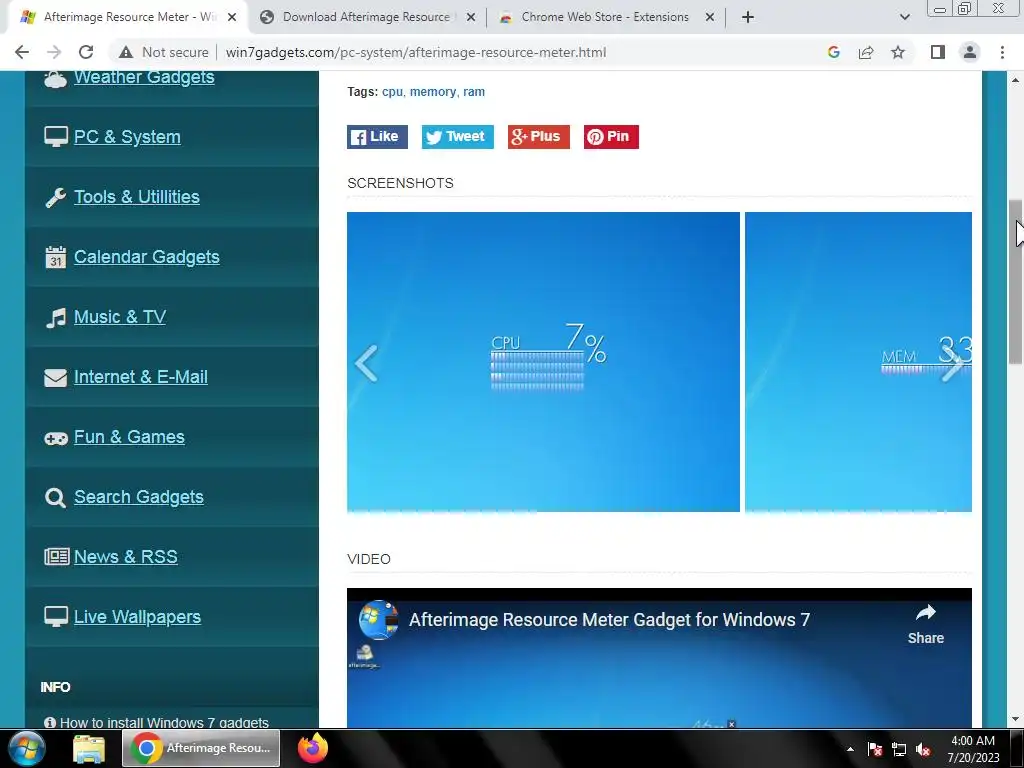Like the page on Facebook
Screen dimensions: 1024x768
[377, 136]
